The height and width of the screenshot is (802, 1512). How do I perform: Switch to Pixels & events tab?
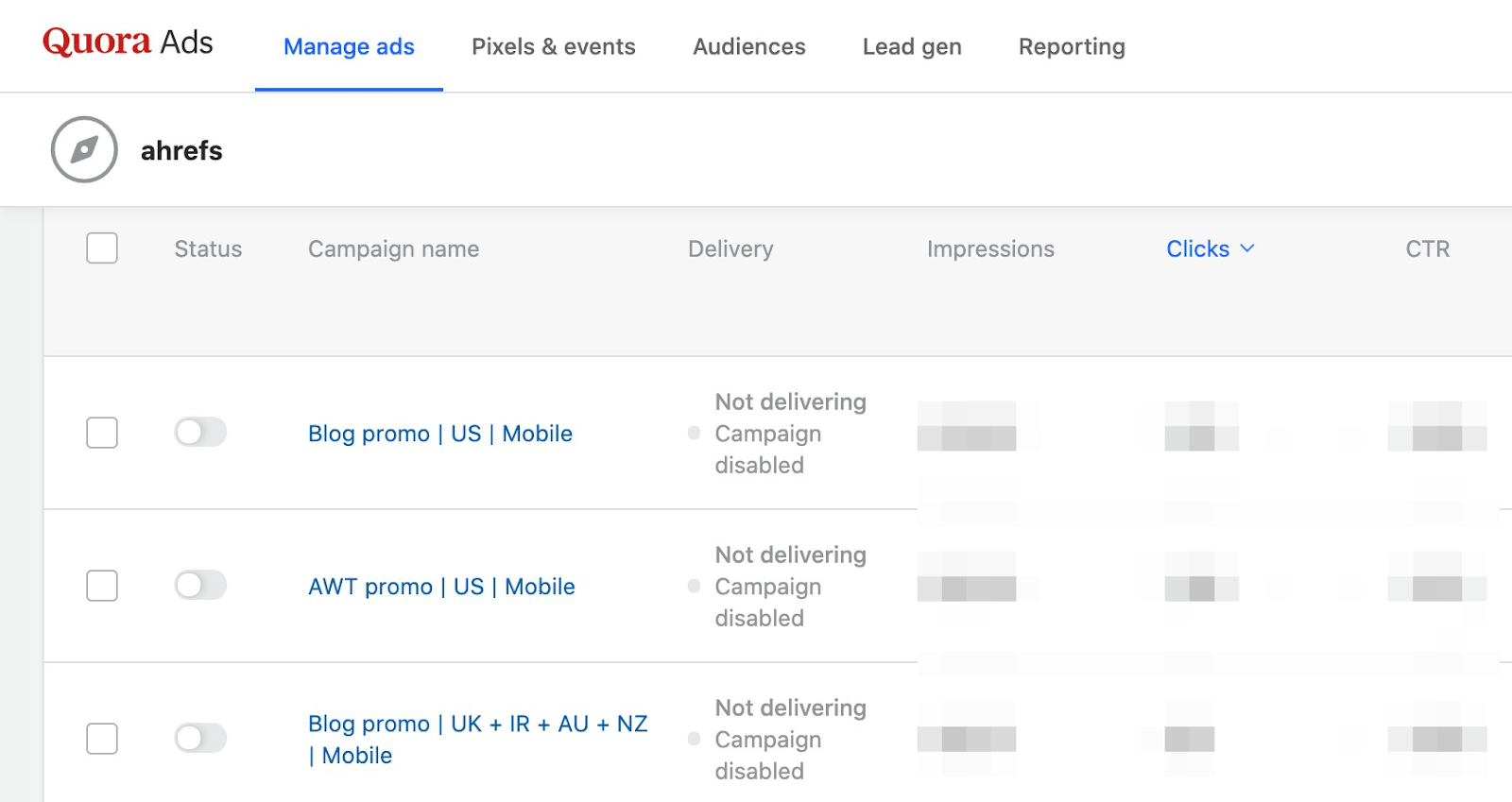553,47
